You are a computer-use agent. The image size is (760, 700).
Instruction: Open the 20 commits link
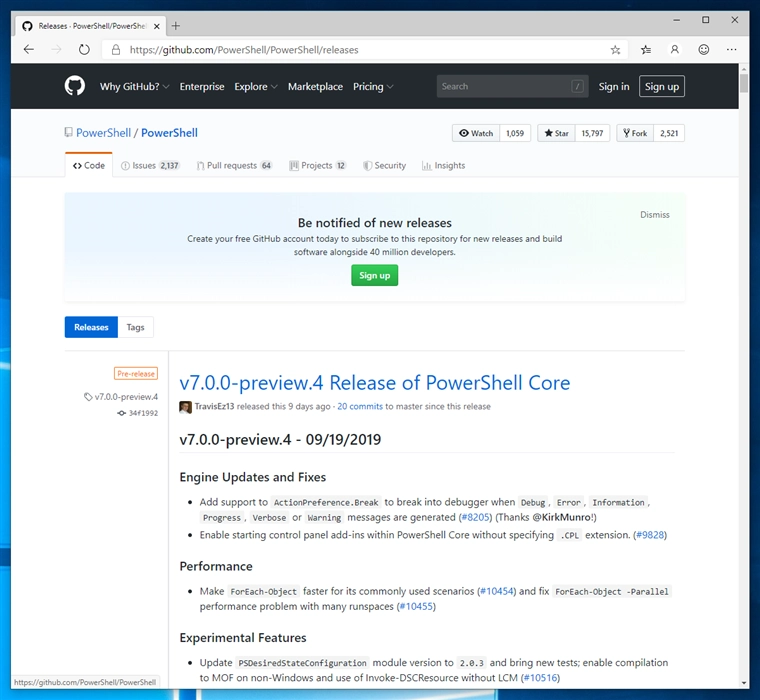360,406
